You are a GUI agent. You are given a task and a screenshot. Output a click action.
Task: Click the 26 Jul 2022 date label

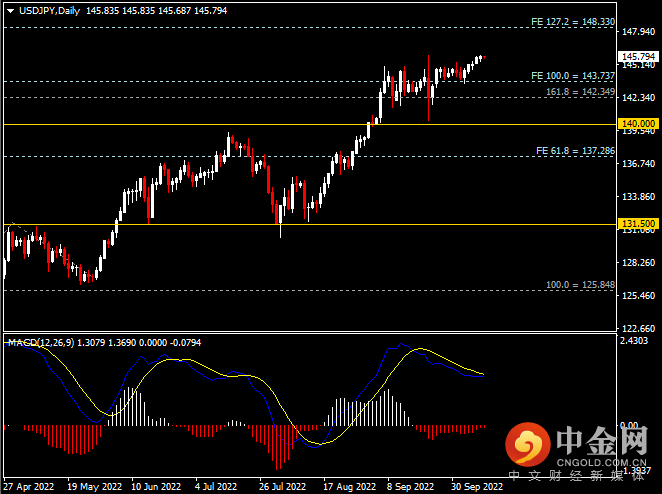[x=282, y=486]
